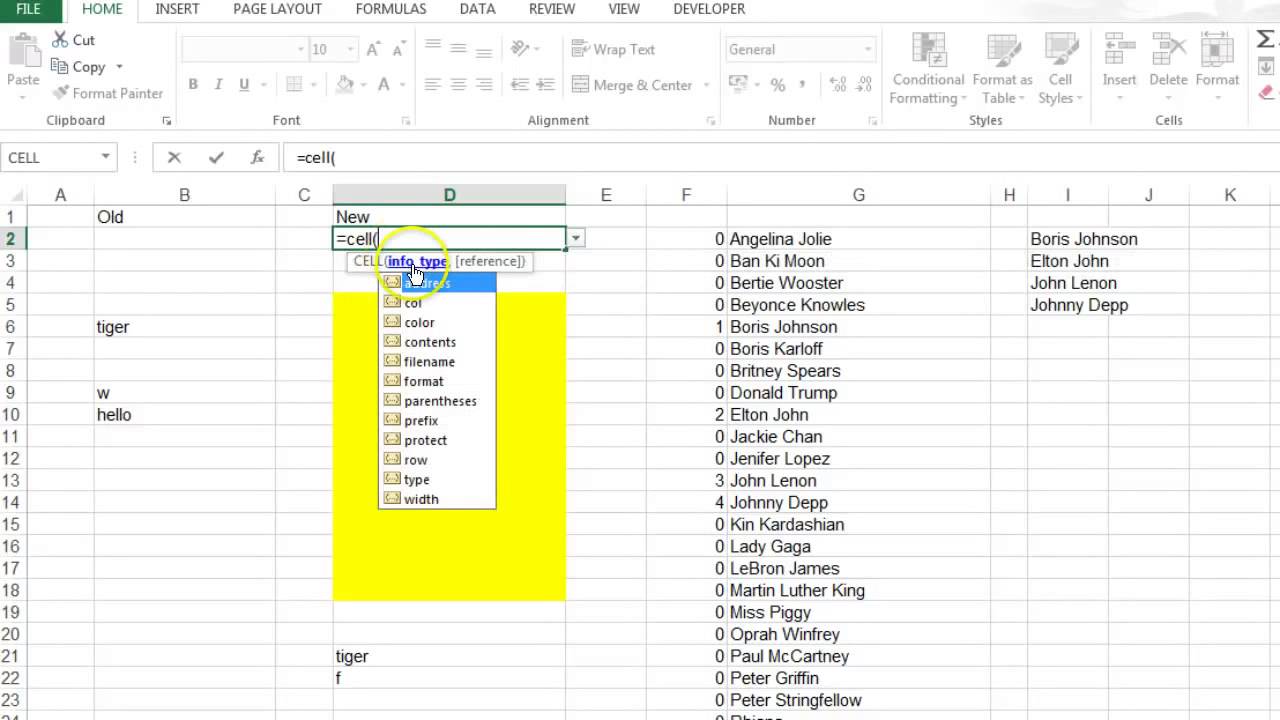Screen dimensions: 1280x720
Task: Open the font name dropdown
Action: click(x=301, y=49)
